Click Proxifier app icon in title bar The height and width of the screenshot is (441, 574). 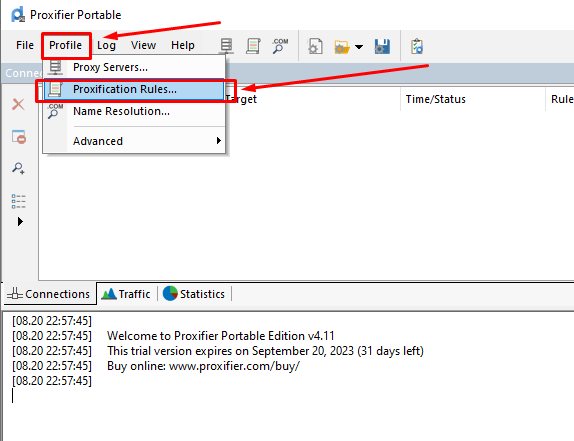[18, 15]
